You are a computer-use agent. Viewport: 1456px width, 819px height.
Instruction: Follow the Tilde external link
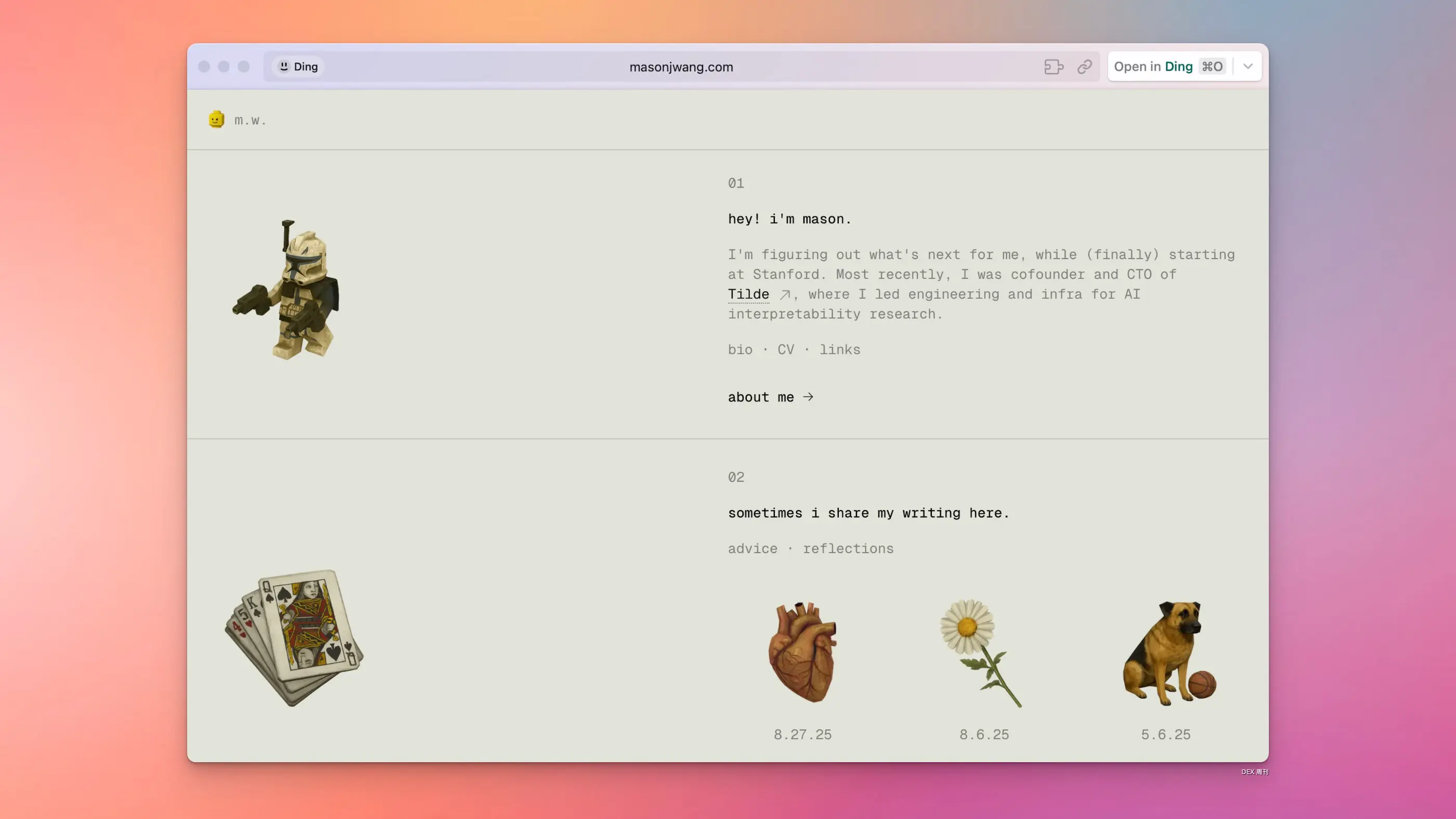pos(748,294)
